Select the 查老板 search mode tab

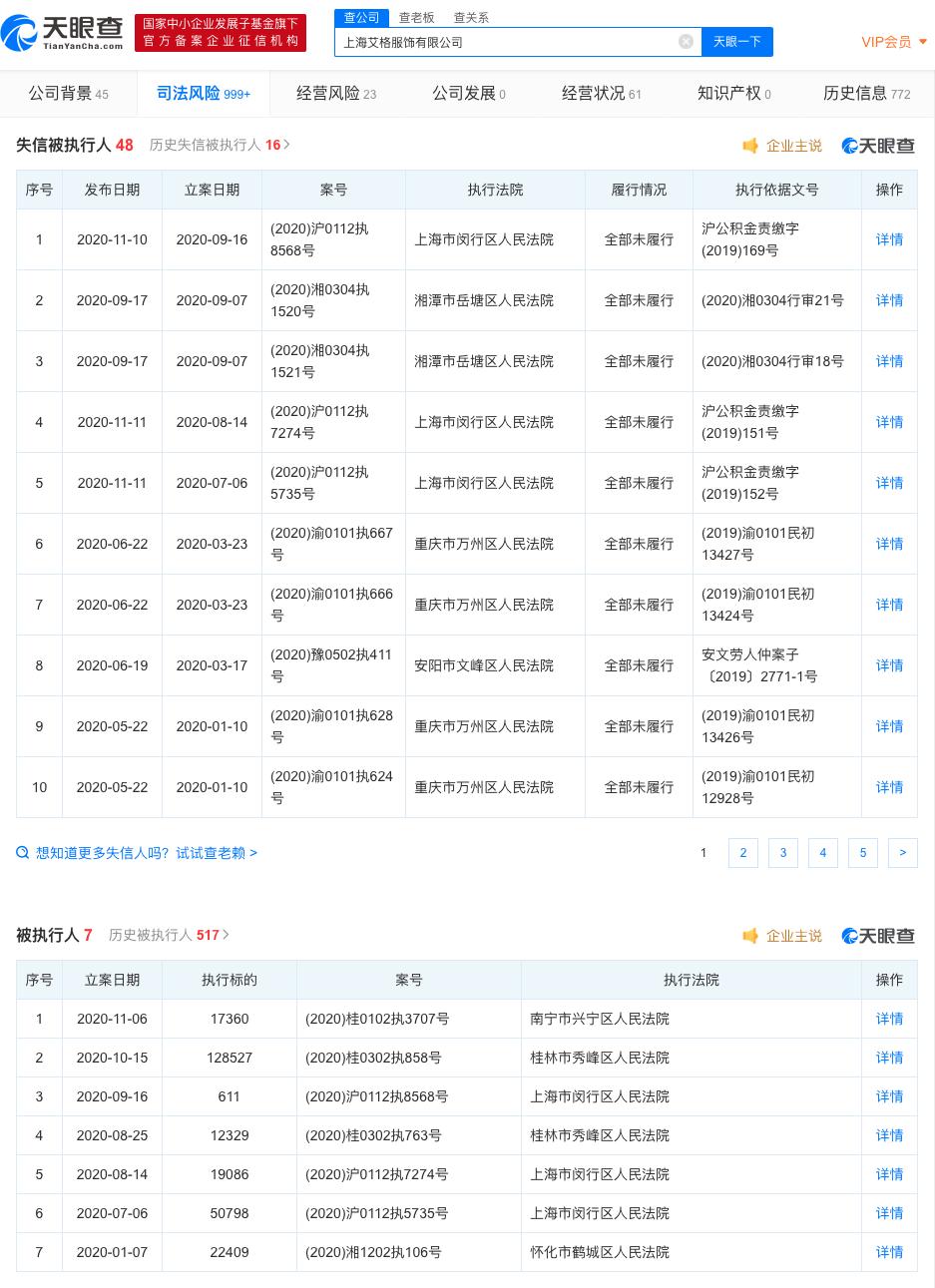point(416,18)
